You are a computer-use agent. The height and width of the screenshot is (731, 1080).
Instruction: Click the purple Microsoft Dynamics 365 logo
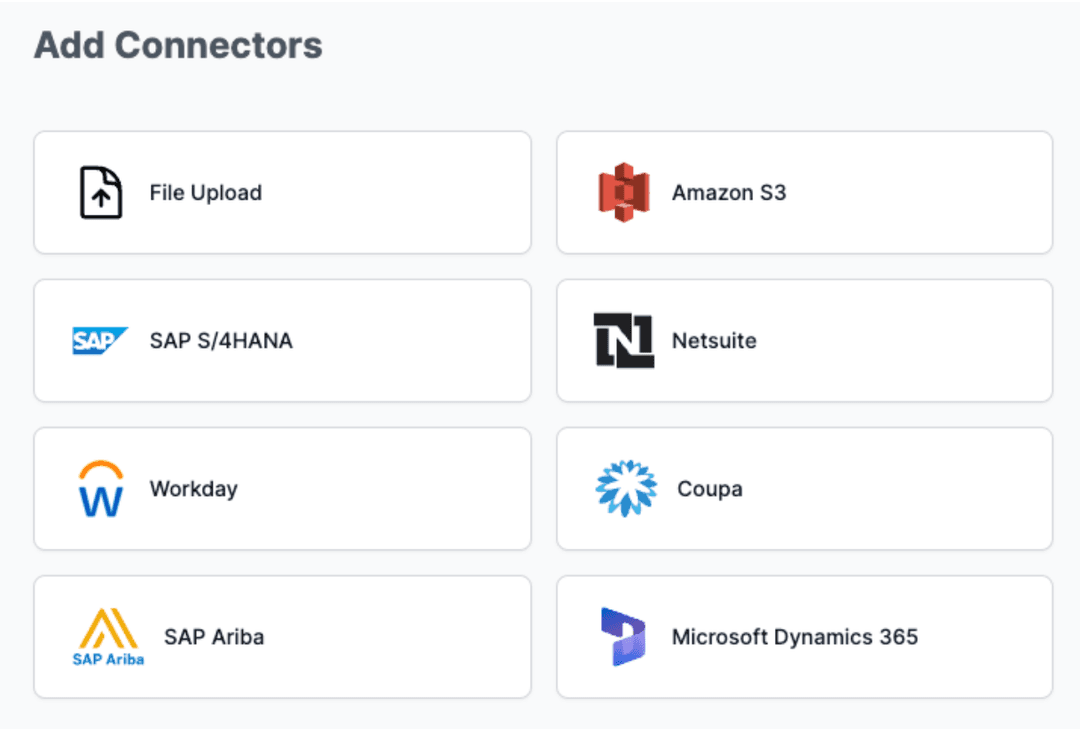pos(623,637)
